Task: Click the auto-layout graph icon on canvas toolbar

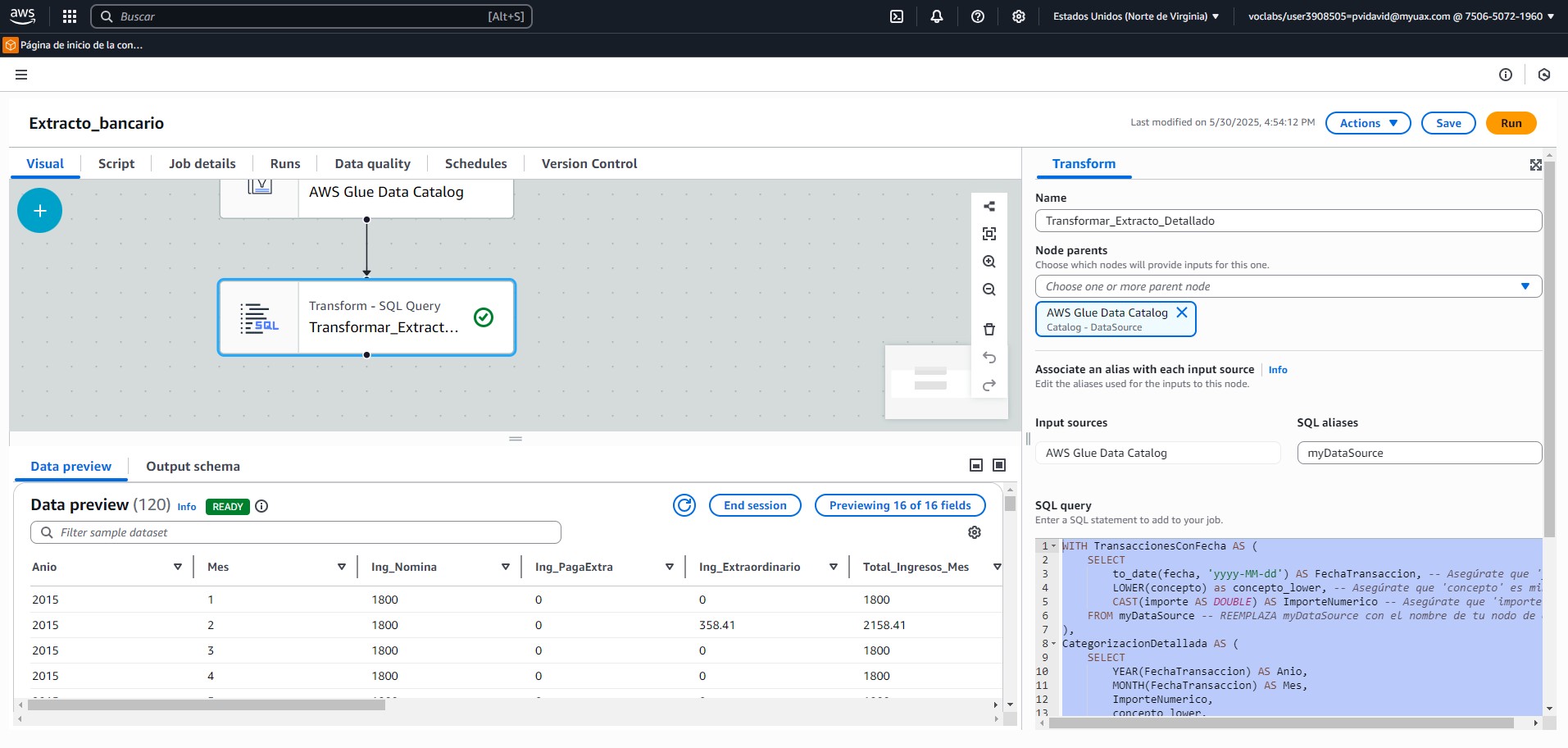Action: (989, 207)
